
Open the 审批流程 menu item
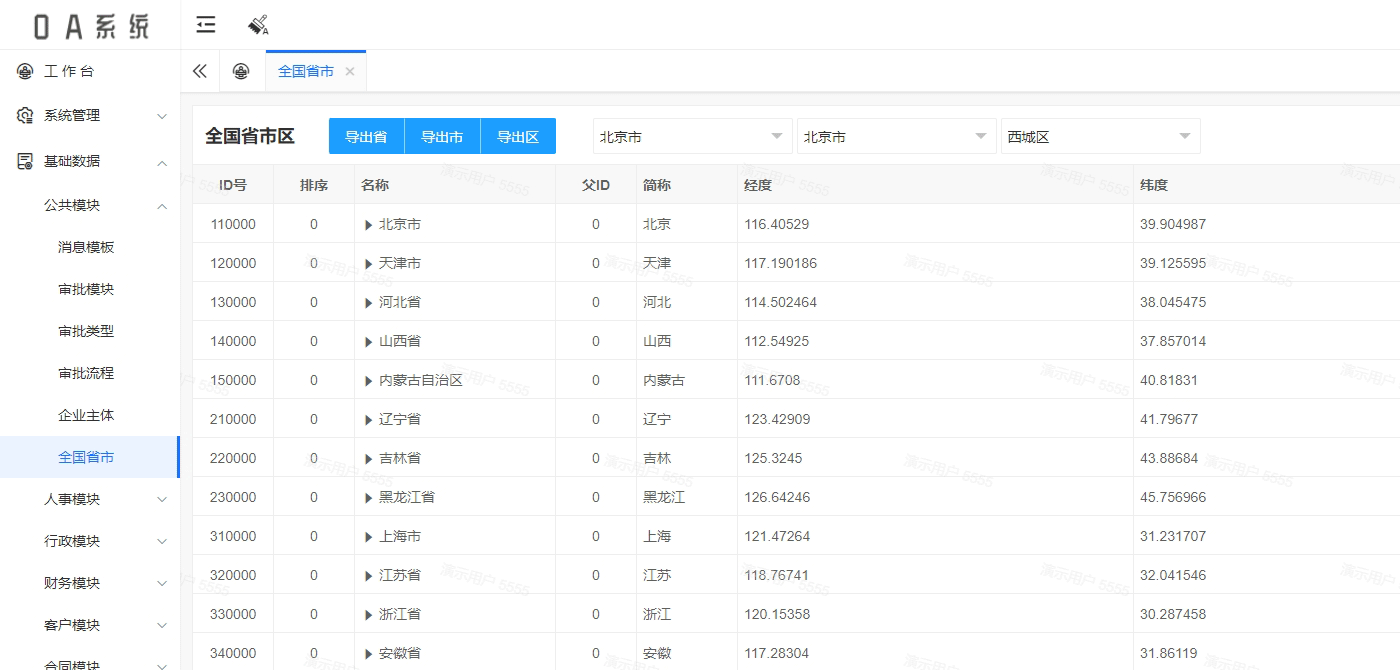coord(86,373)
